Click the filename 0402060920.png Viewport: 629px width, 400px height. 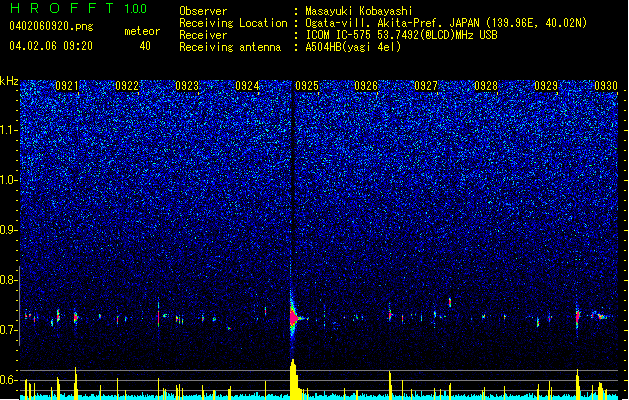[x=51, y=26]
